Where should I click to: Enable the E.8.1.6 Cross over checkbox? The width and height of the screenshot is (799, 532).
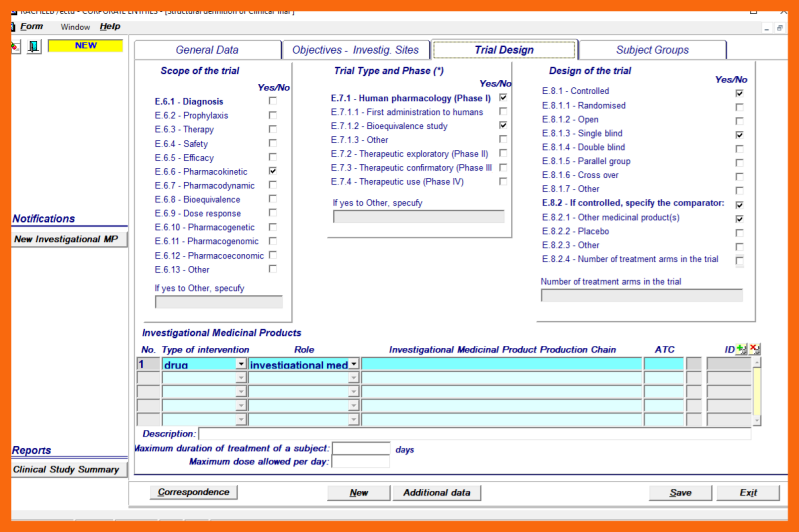coord(739,176)
